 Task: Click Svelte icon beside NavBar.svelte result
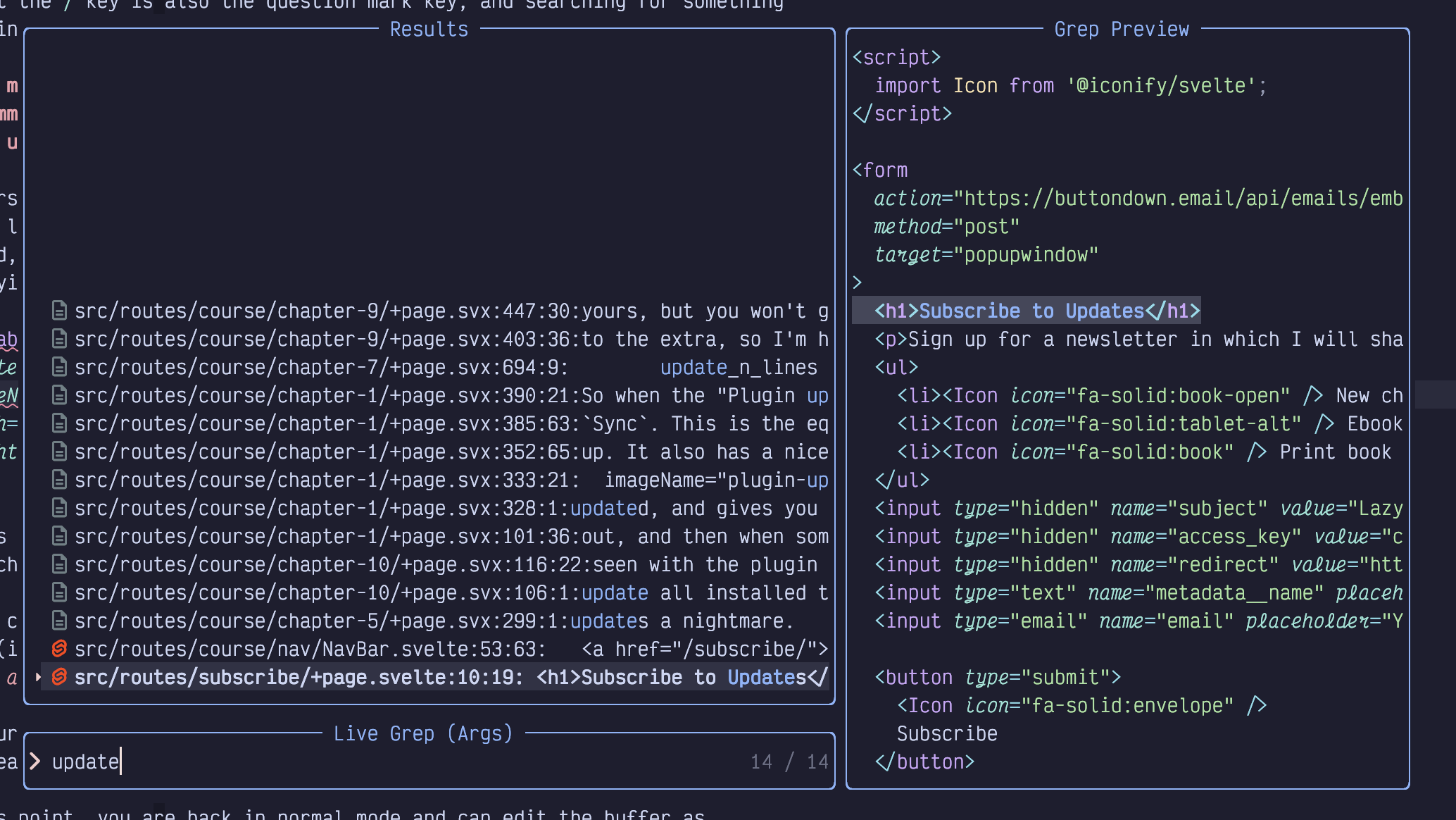pyautogui.click(x=60, y=649)
